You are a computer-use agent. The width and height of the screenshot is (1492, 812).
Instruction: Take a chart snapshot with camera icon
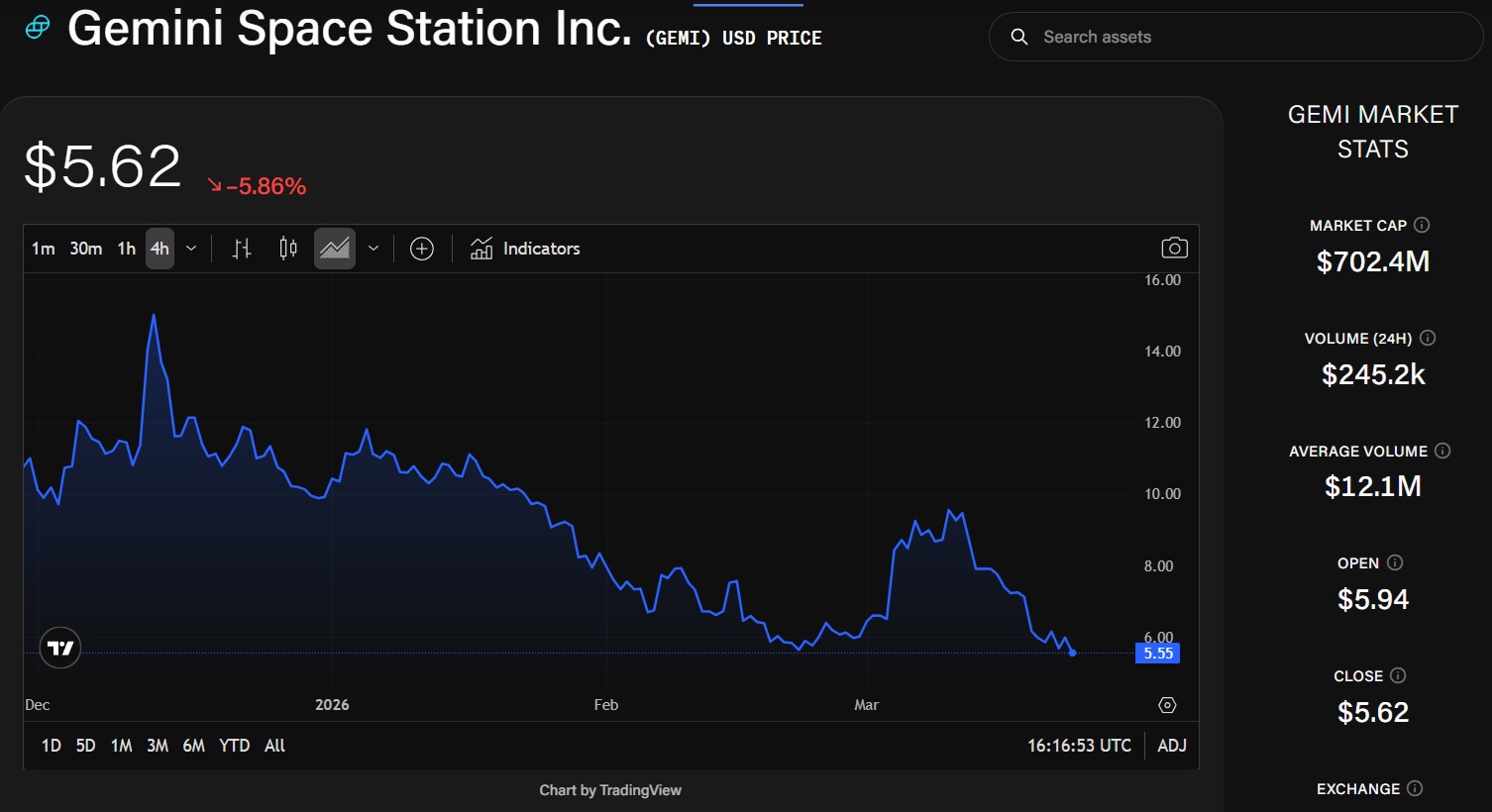tap(1174, 249)
